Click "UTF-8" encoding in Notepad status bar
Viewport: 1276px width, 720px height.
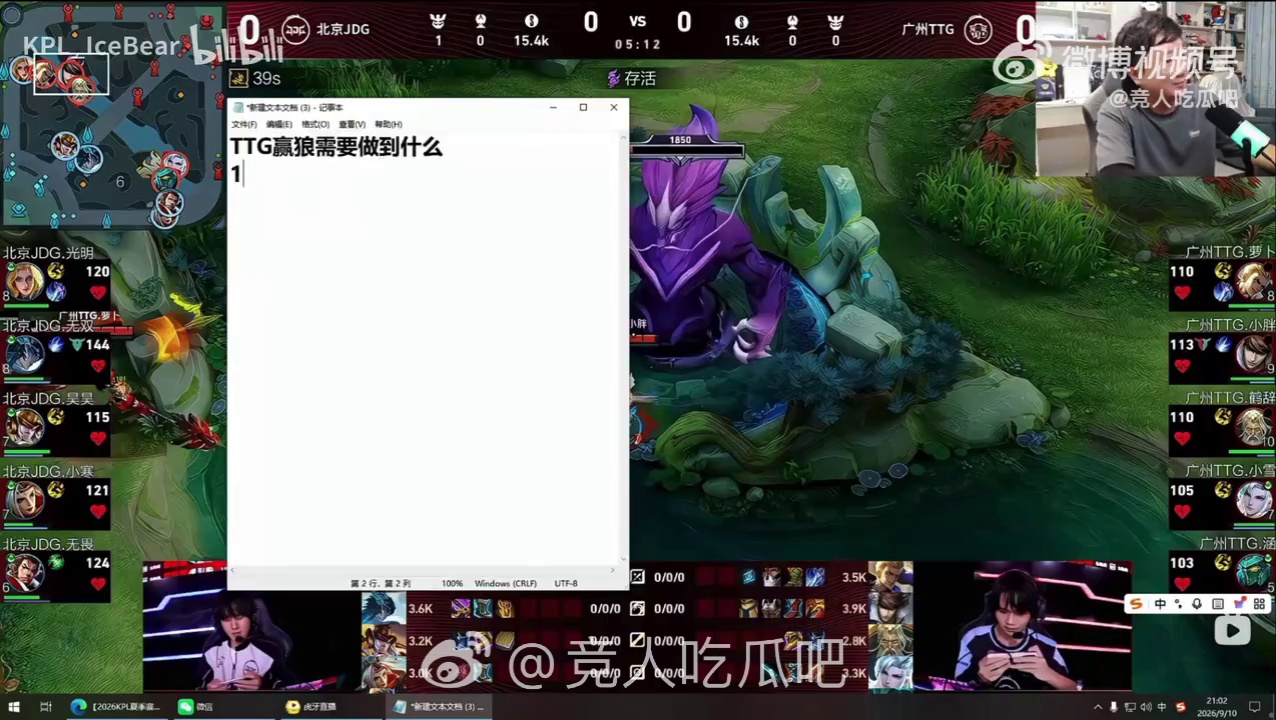(x=566, y=583)
